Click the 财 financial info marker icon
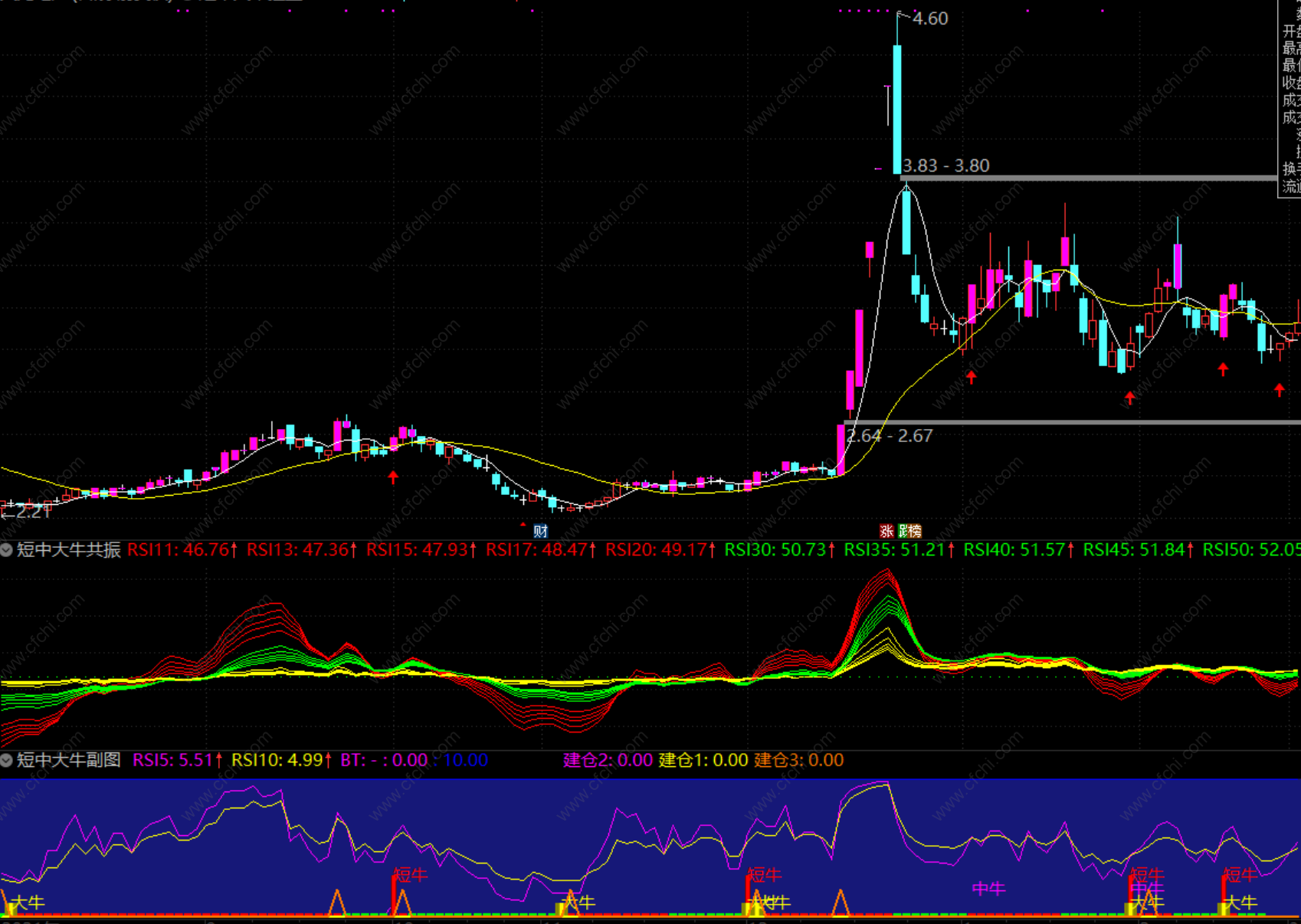Screen dimensions: 1301x924 tap(541, 531)
